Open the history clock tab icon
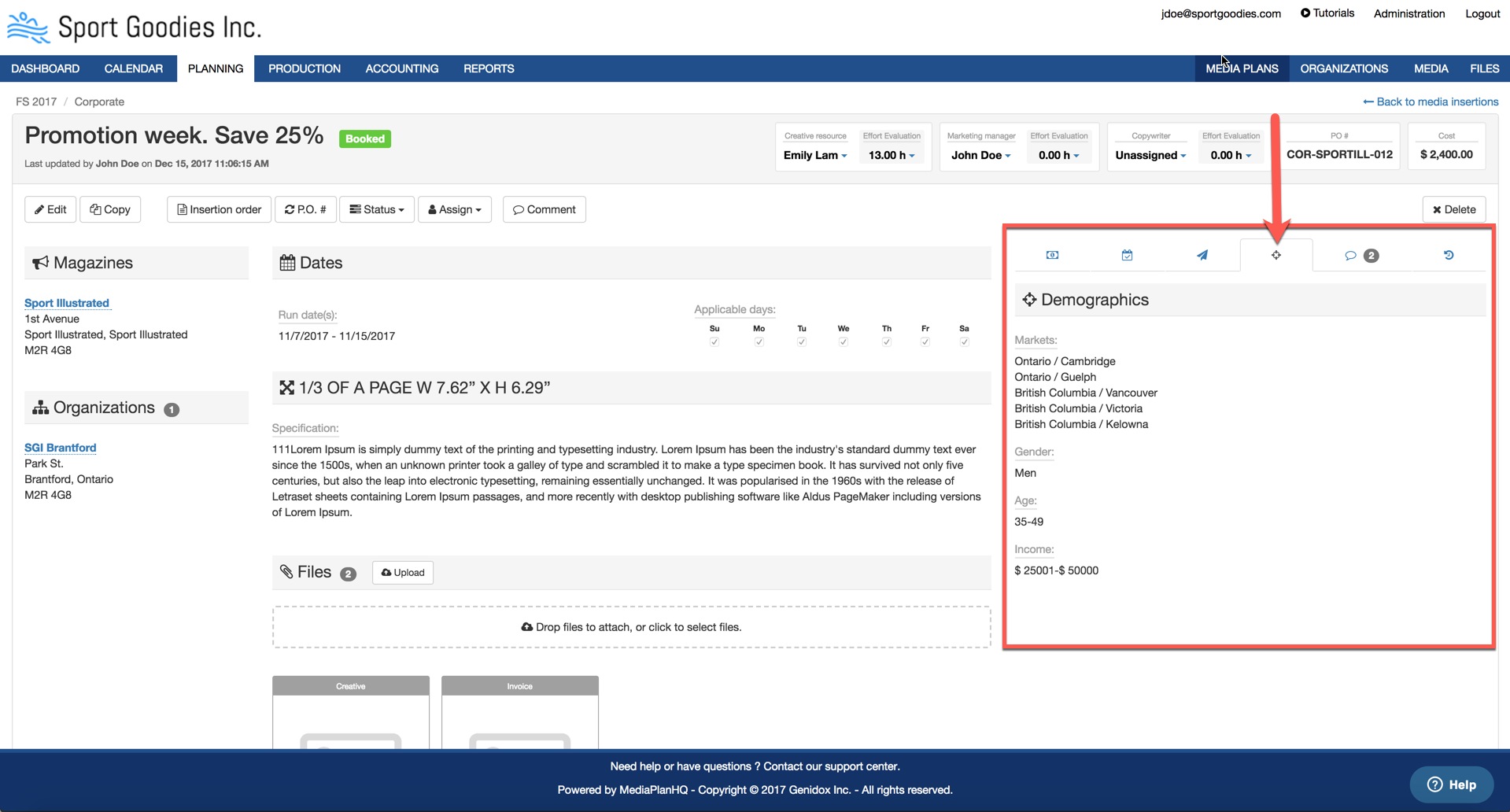The height and width of the screenshot is (812, 1510). pos(1448,255)
